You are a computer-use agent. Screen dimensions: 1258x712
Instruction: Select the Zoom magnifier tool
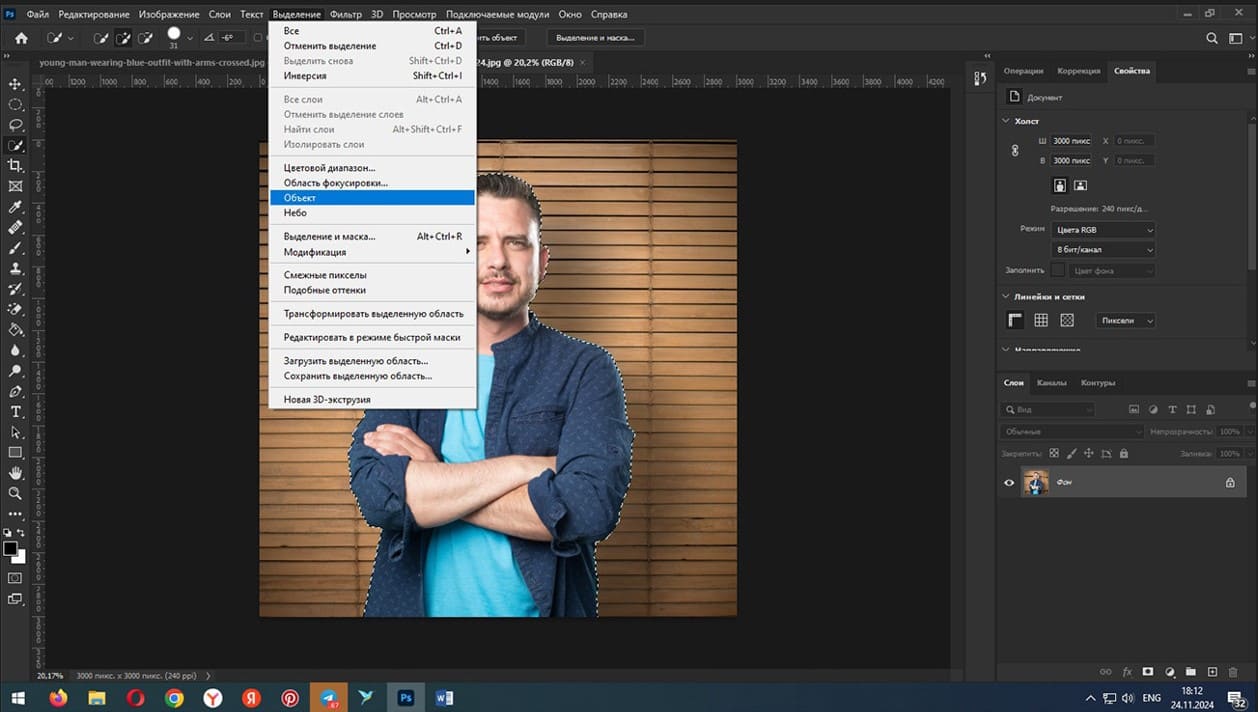tap(15, 494)
